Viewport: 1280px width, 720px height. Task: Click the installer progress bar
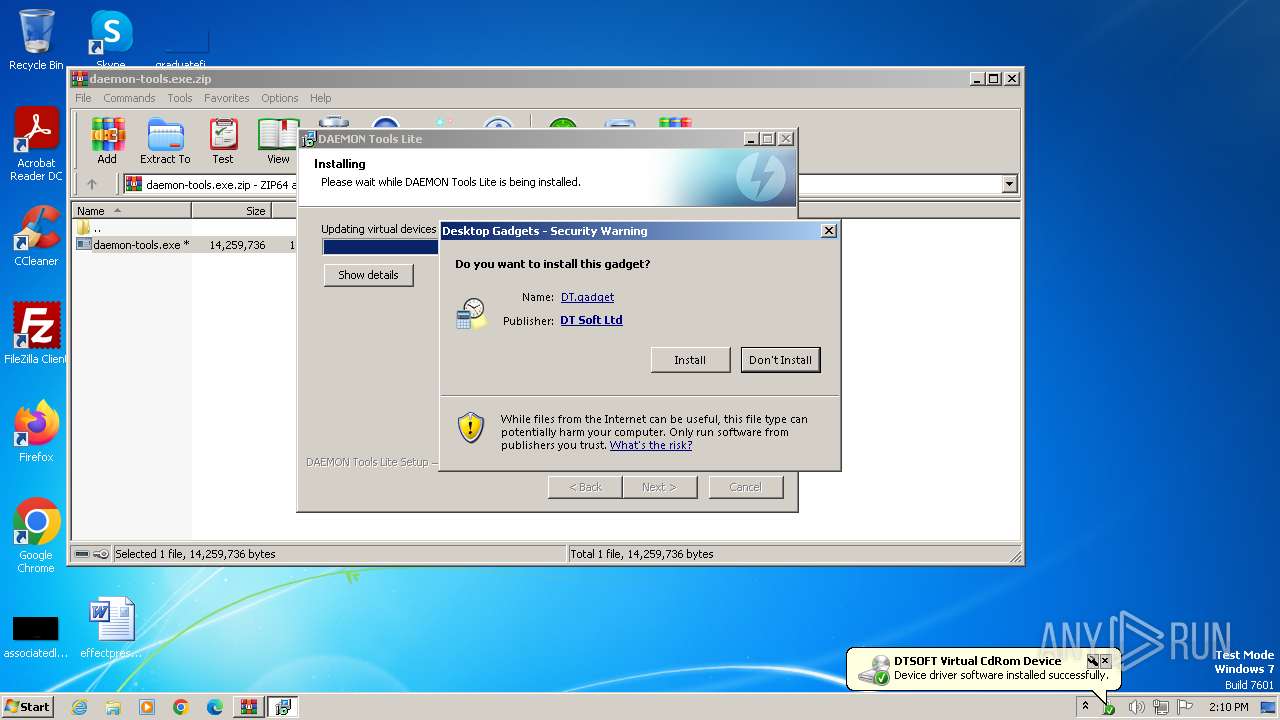(x=381, y=247)
